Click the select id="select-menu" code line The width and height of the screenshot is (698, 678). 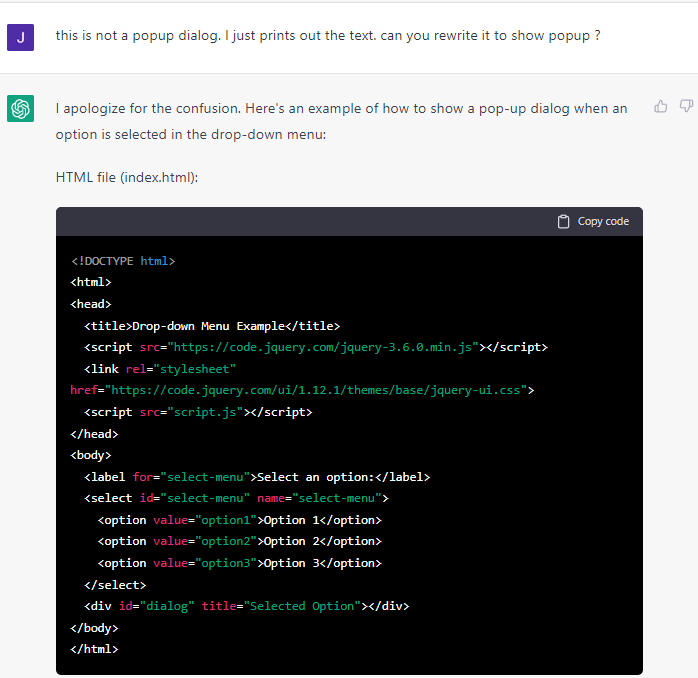tap(236, 498)
